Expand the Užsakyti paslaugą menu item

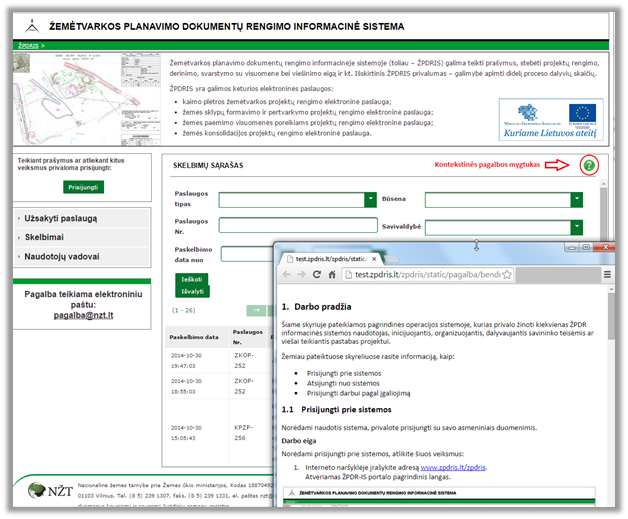coord(60,219)
